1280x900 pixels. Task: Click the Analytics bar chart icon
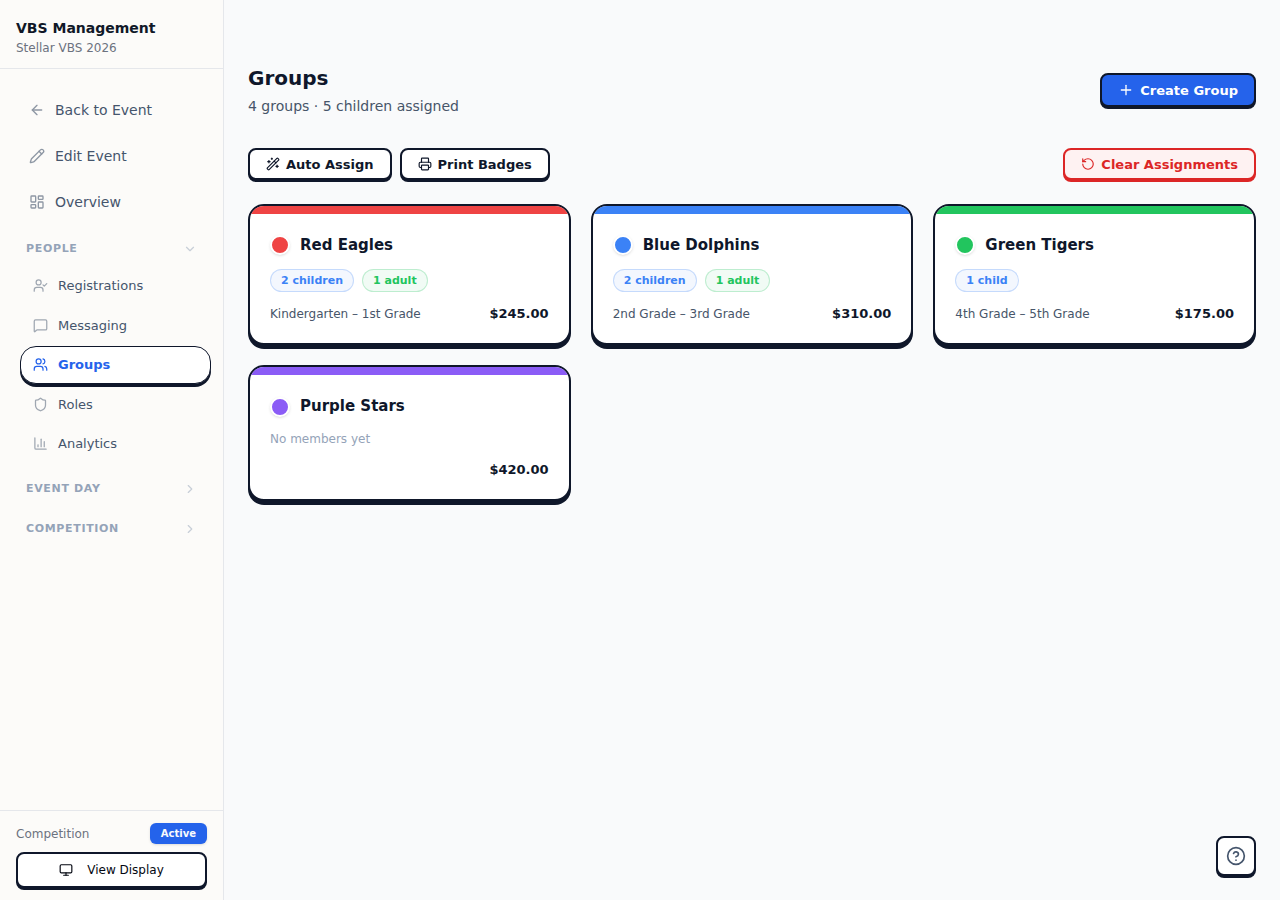pyautogui.click(x=41, y=443)
